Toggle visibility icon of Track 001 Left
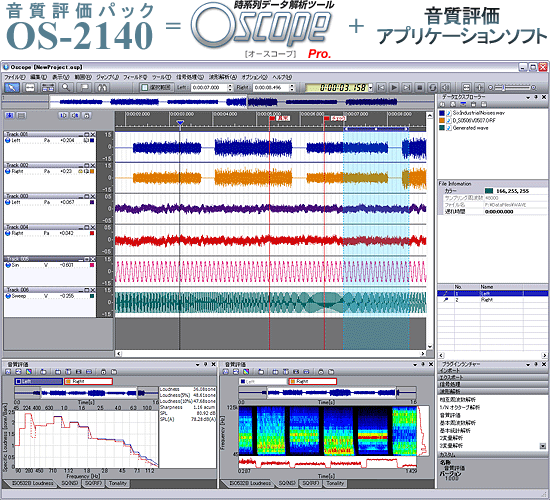 [x=8, y=140]
